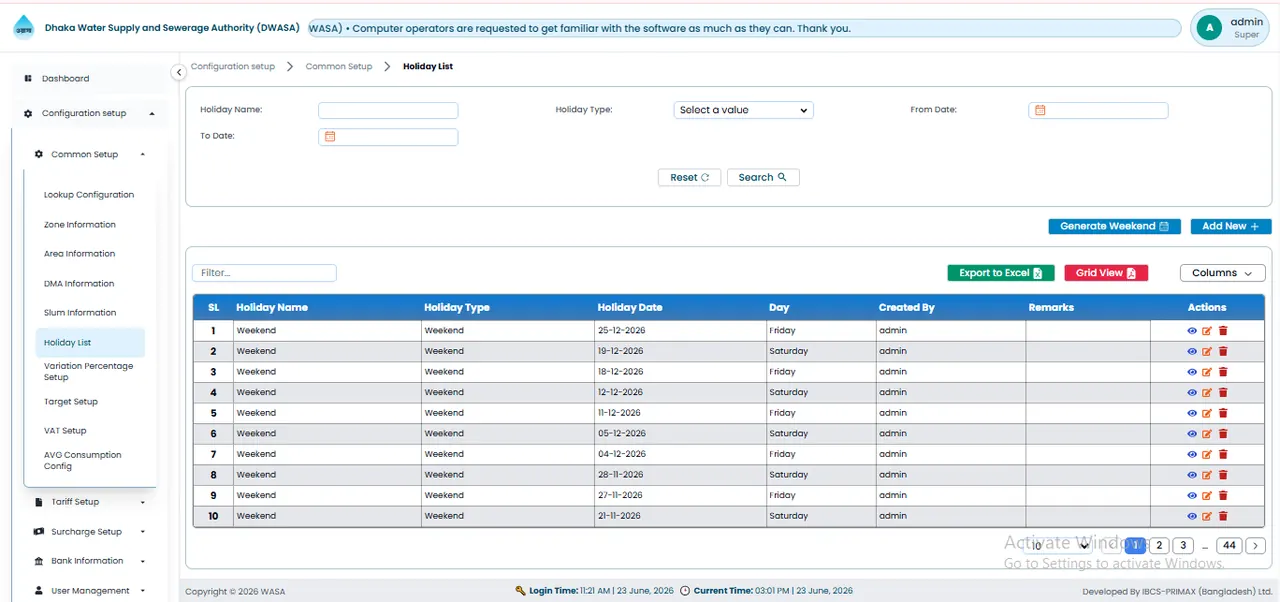Collapse the sidebar with the chevron button
The width and height of the screenshot is (1280, 602).
point(179,72)
